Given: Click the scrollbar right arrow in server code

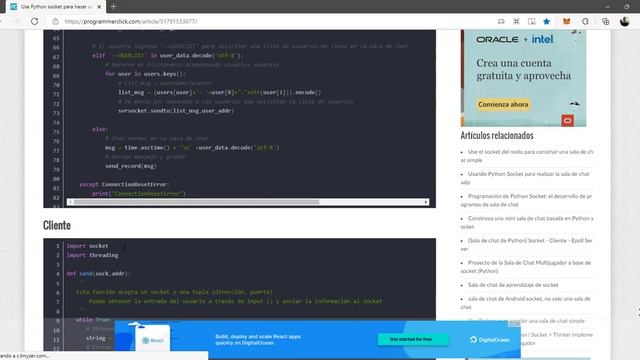Looking at the screenshot, I should click(x=426, y=202).
